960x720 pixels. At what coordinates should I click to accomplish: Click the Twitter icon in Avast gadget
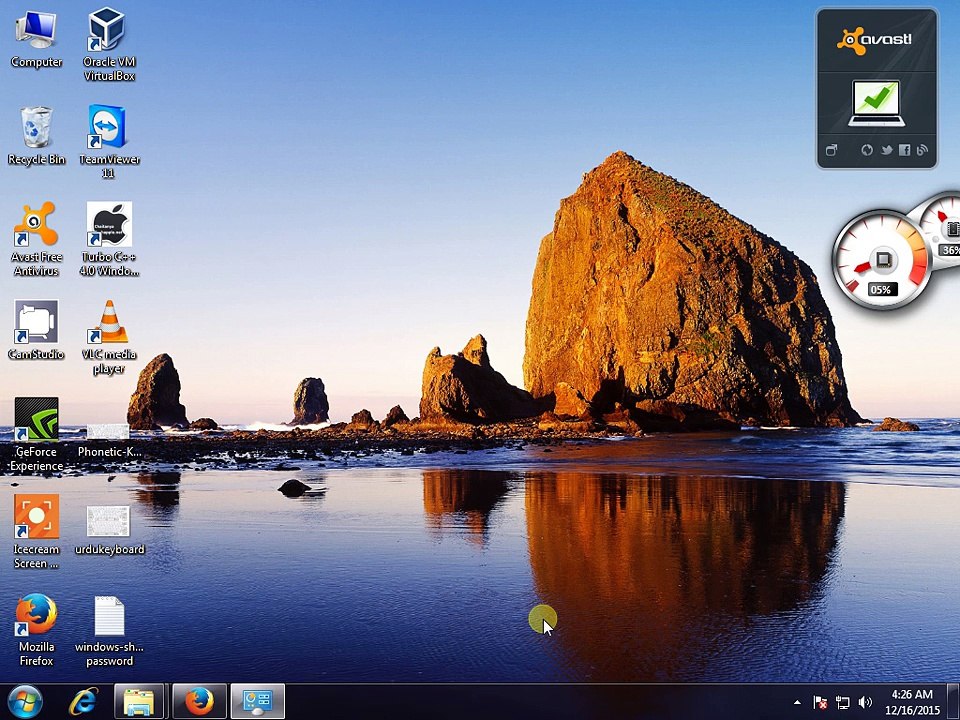tap(886, 150)
